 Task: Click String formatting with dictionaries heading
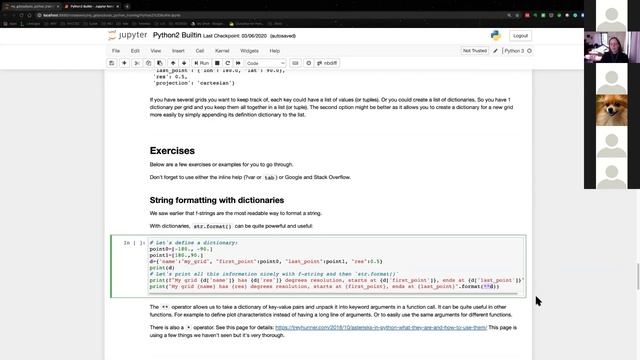pyautogui.click(x=217, y=200)
